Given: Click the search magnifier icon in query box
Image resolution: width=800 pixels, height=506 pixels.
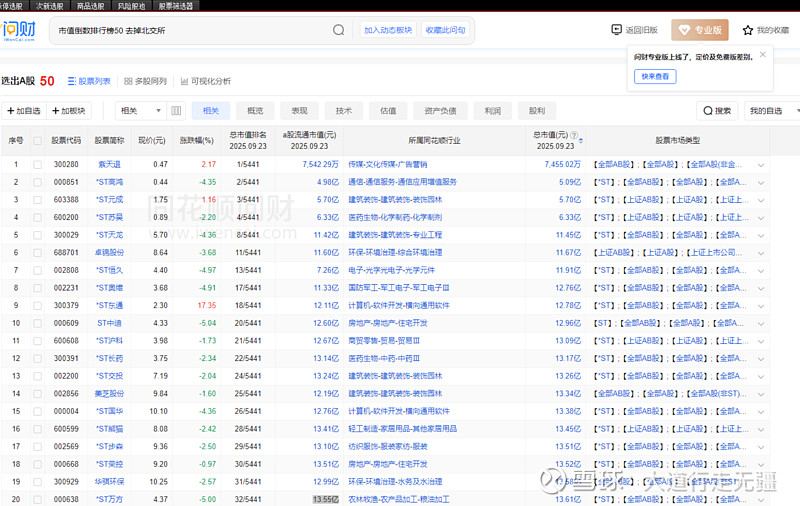Looking at the screenshot, I should (339, 30).
